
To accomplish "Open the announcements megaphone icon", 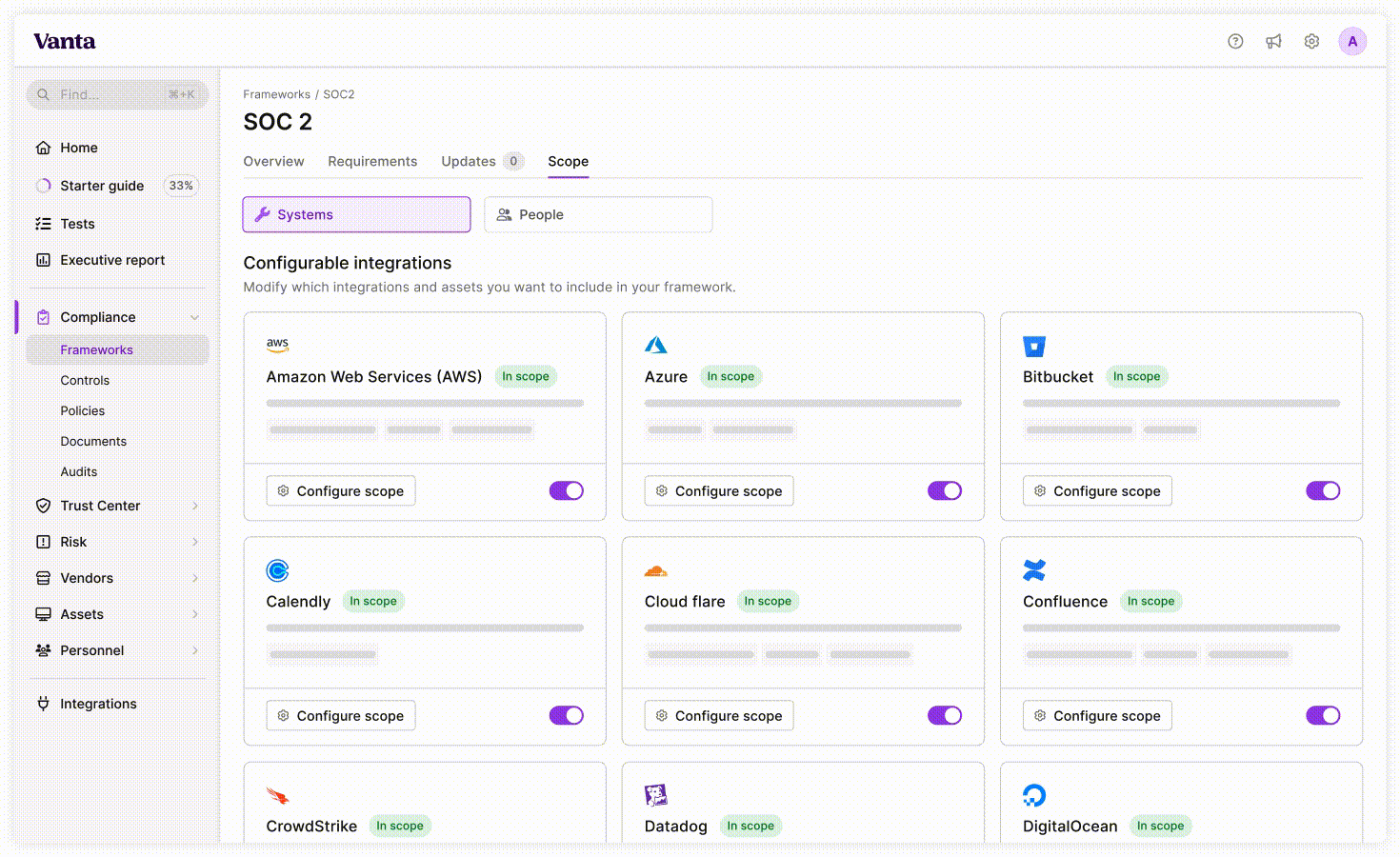I will (x=1273, y=41).
